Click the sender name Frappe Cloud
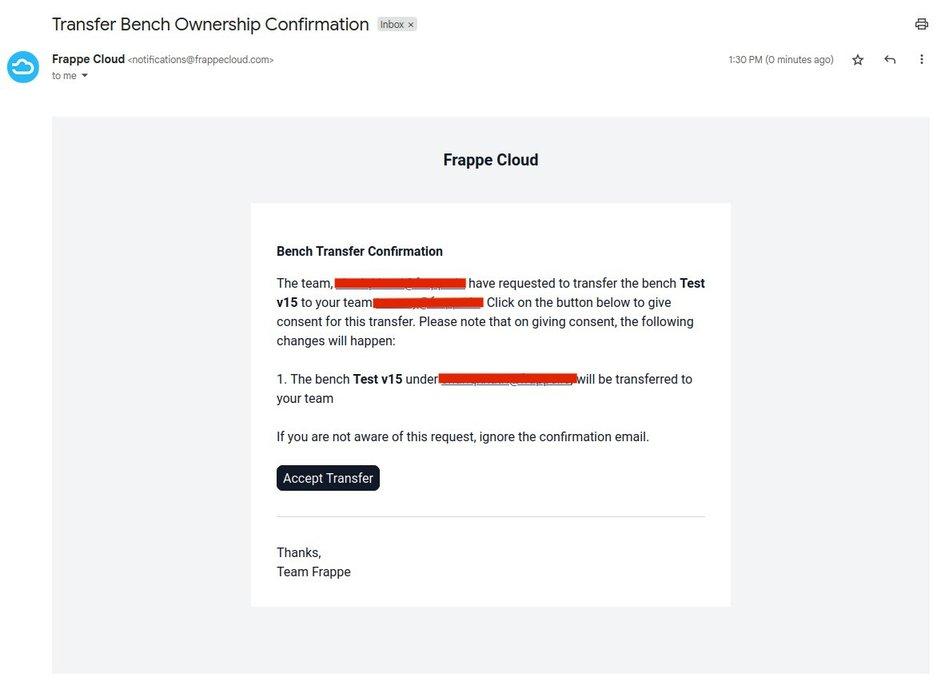 click(x=88, y=59)
